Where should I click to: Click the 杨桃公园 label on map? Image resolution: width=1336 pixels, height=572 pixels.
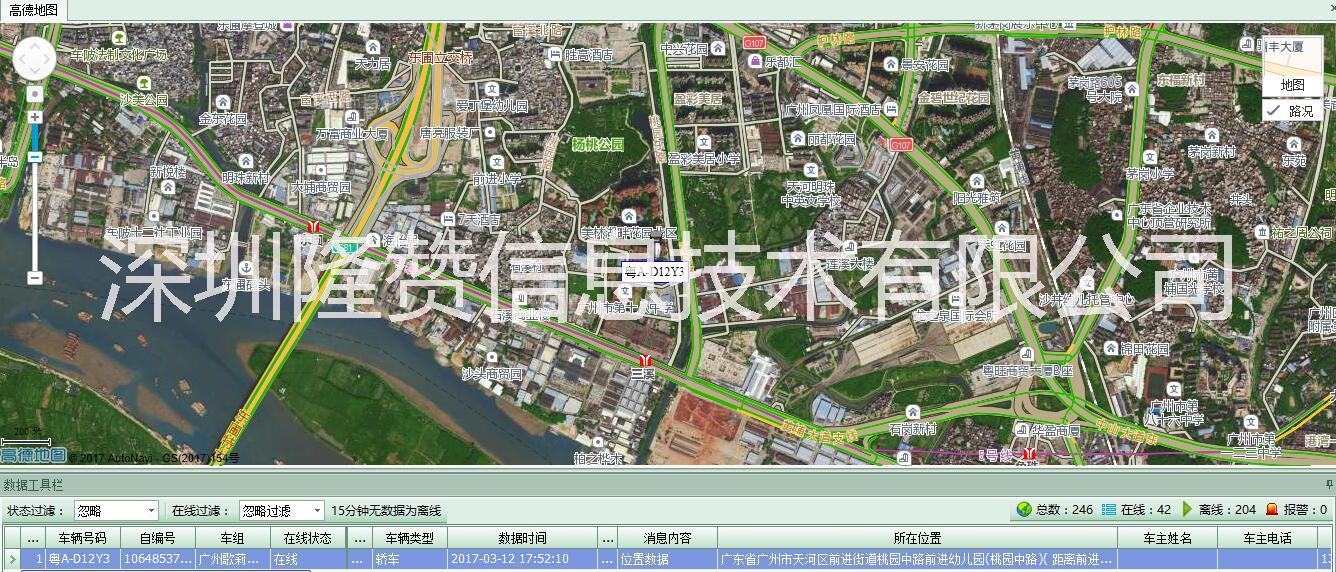click(596, 145)
